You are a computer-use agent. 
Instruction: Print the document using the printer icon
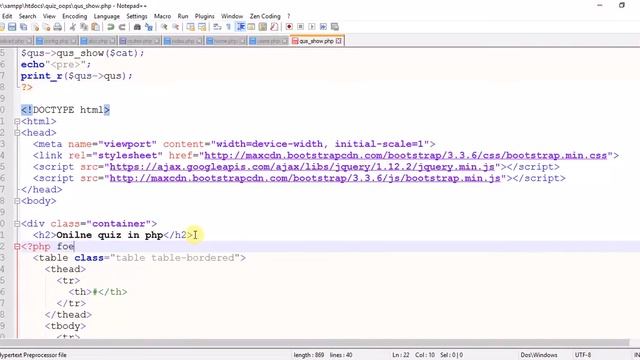[x=58, y=27]
